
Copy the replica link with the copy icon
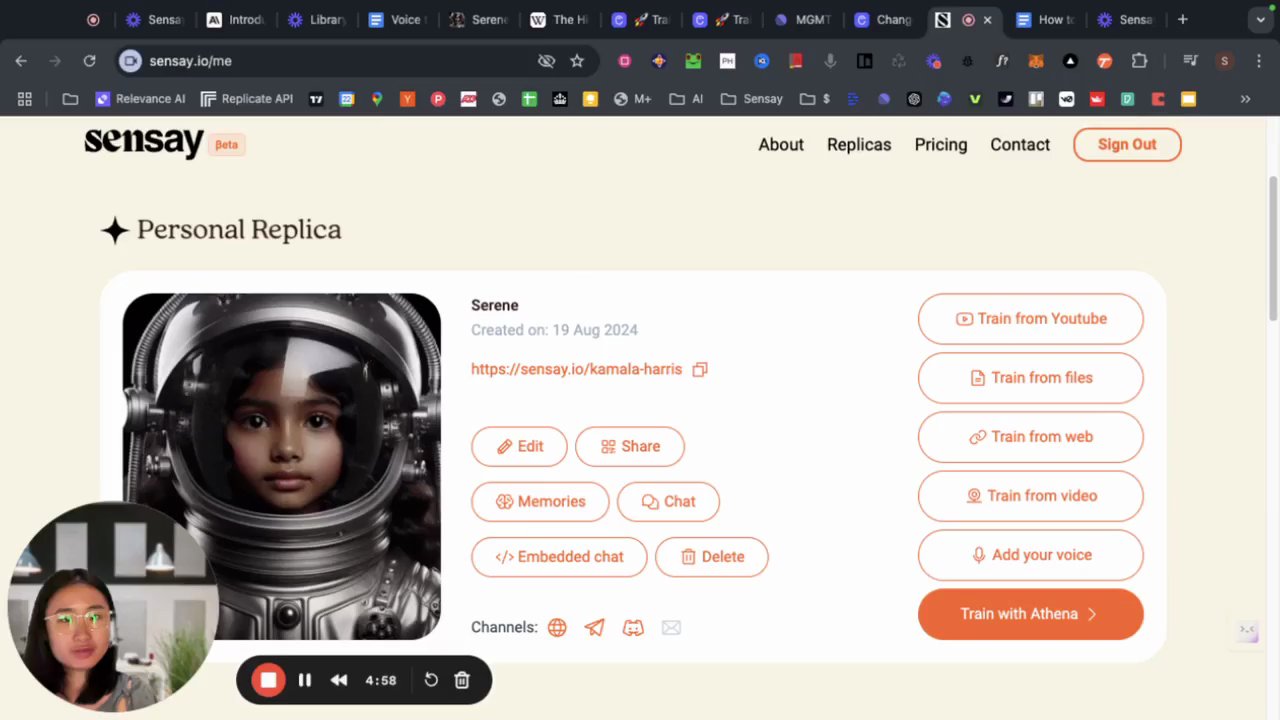pos(700,369)
